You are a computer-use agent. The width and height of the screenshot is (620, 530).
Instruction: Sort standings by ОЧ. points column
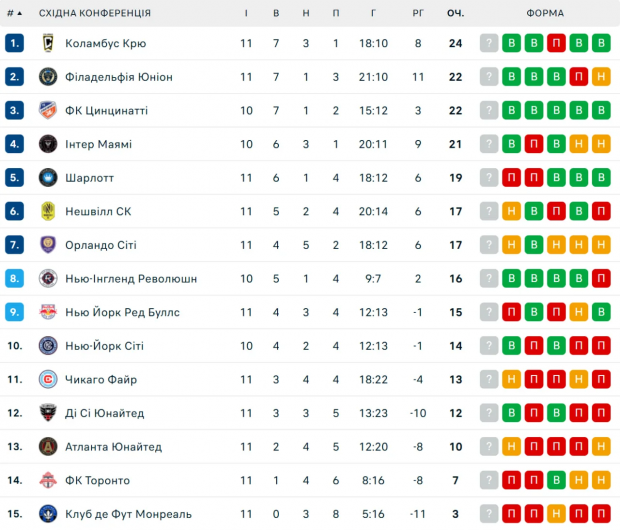(x=456, y=13)
